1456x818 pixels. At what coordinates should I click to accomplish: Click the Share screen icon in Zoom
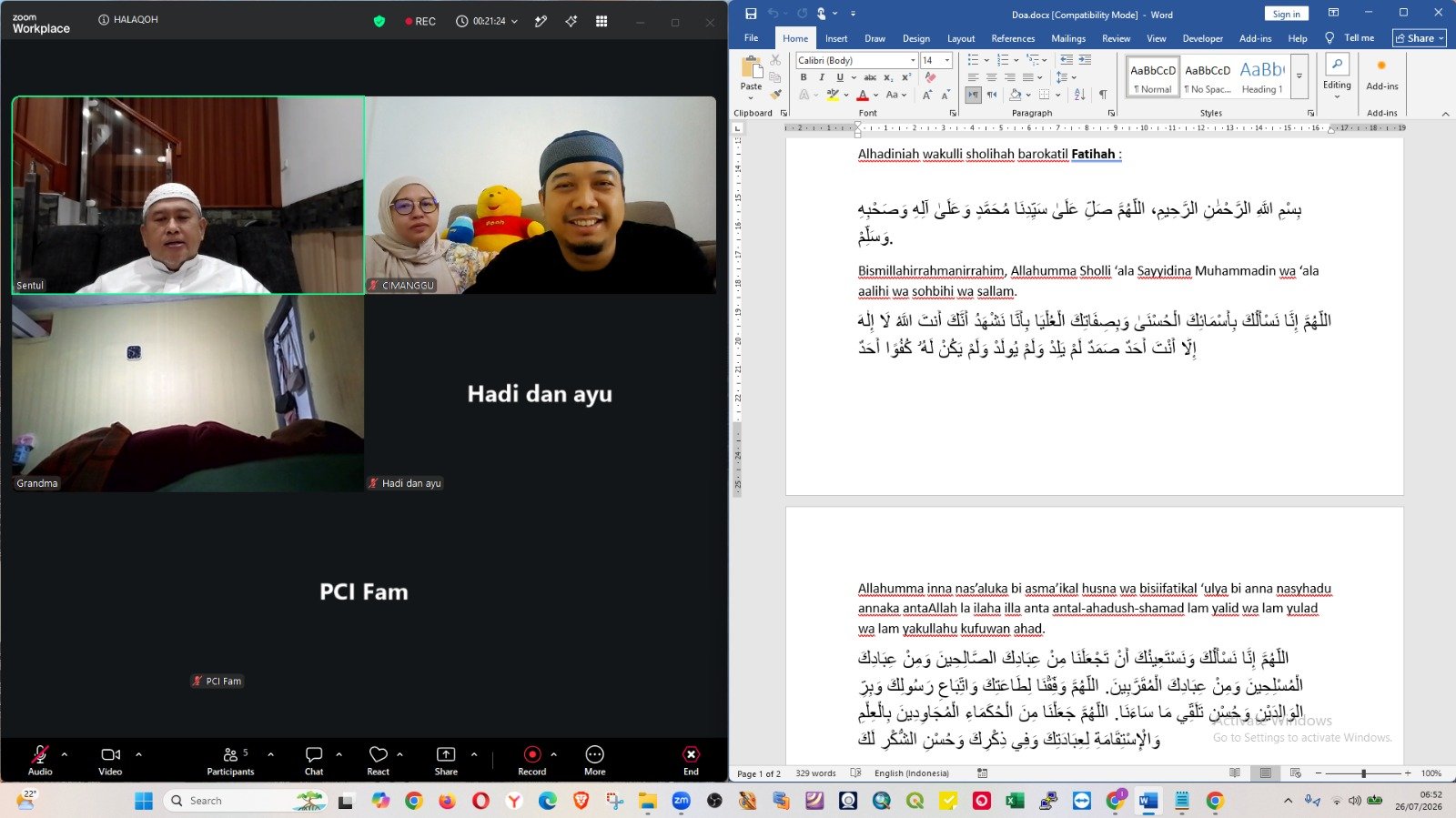446,761
